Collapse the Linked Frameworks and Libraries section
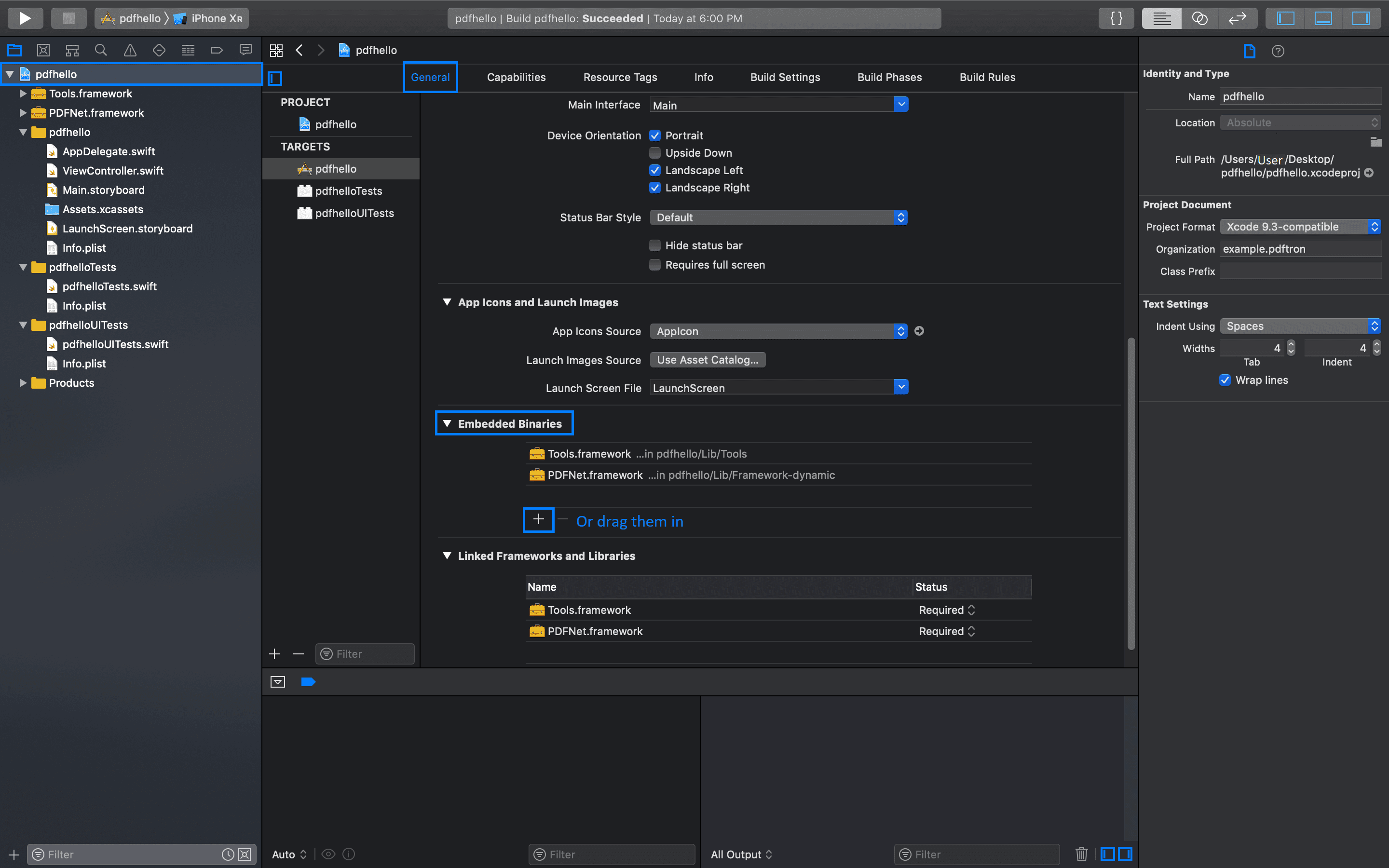 [447, 556]
